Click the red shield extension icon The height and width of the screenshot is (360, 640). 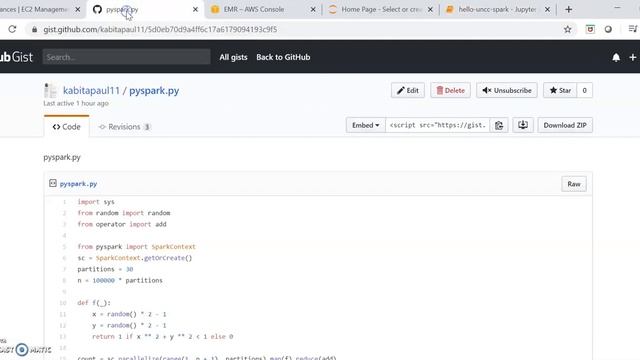point(590,29)
